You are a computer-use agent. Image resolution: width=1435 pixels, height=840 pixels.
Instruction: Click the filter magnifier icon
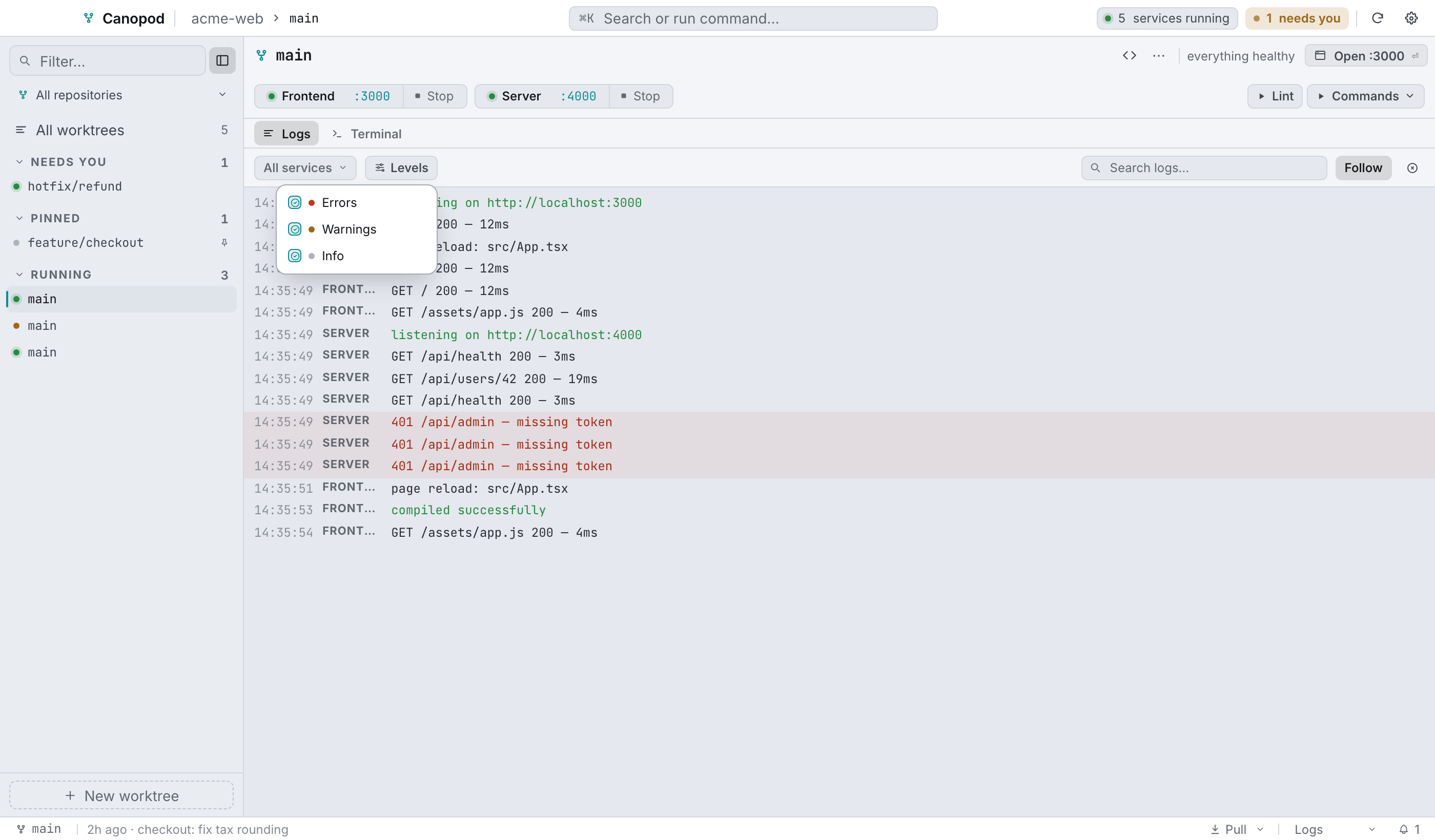25,60
